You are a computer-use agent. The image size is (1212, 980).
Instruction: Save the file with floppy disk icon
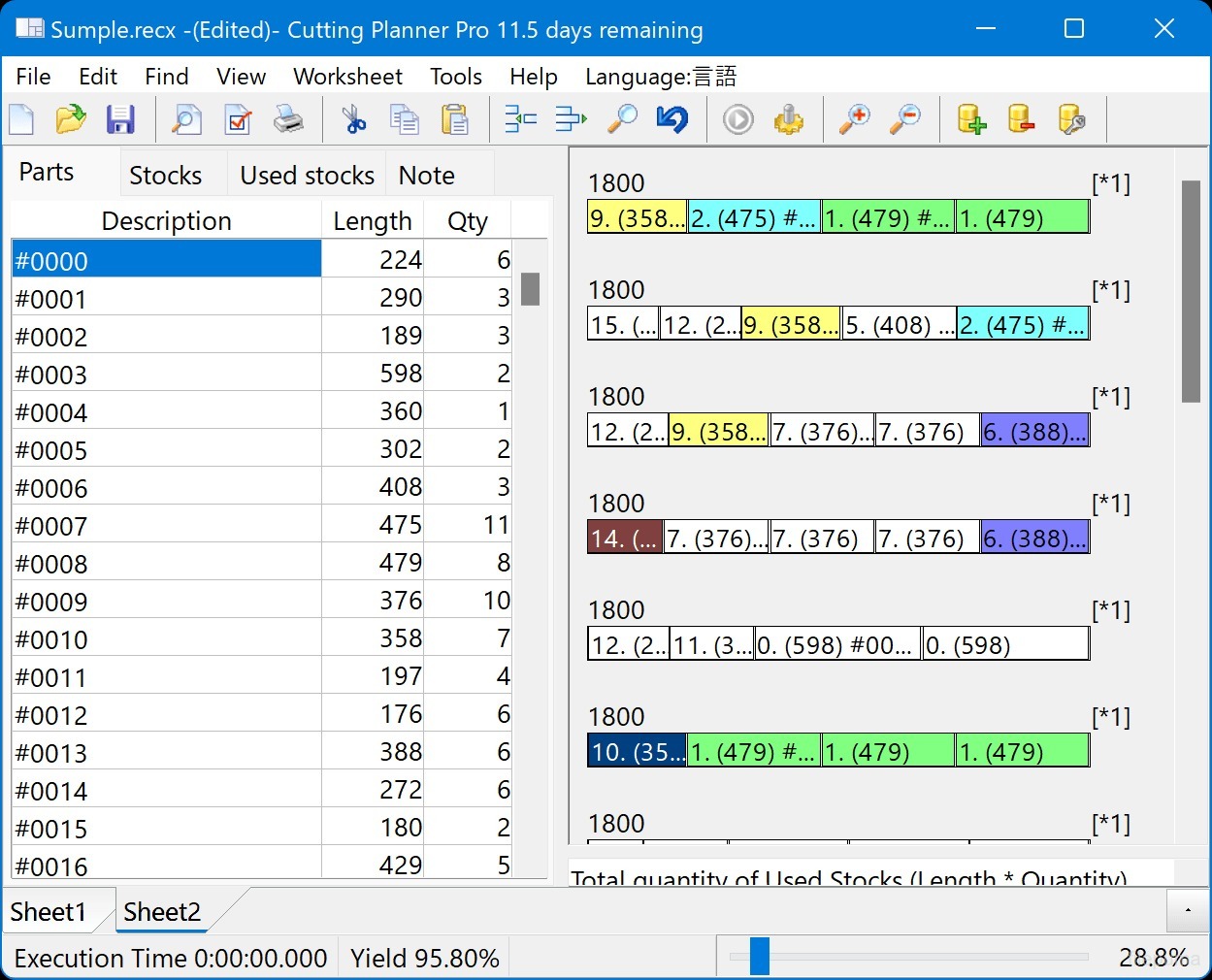[x=120, y=119]
